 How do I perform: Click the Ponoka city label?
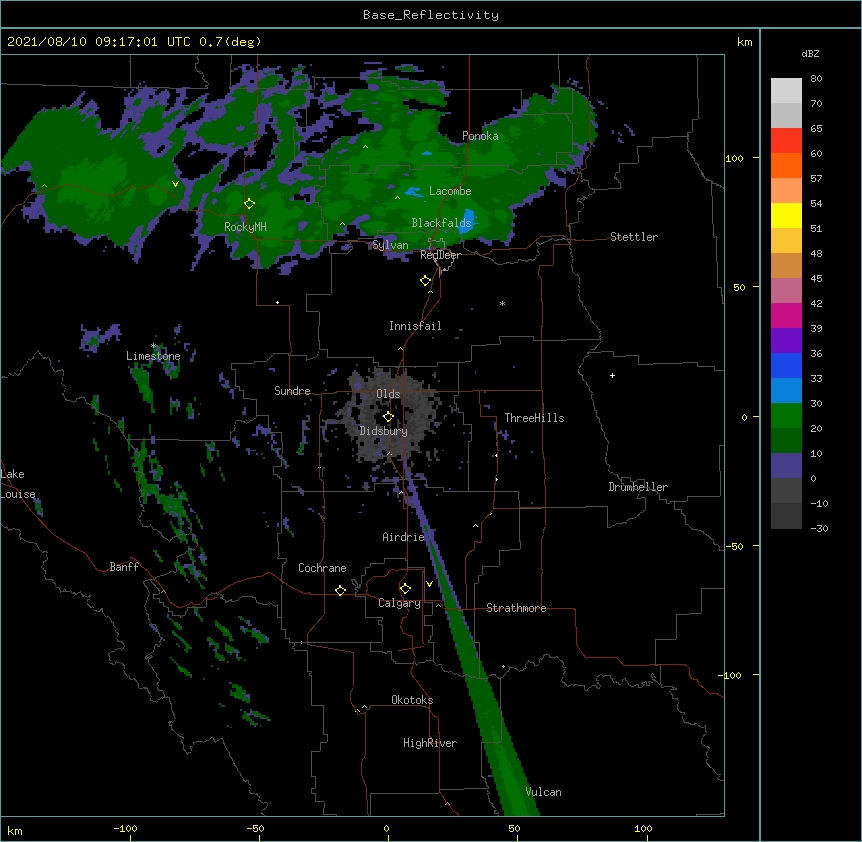click(x=480, y=136)
